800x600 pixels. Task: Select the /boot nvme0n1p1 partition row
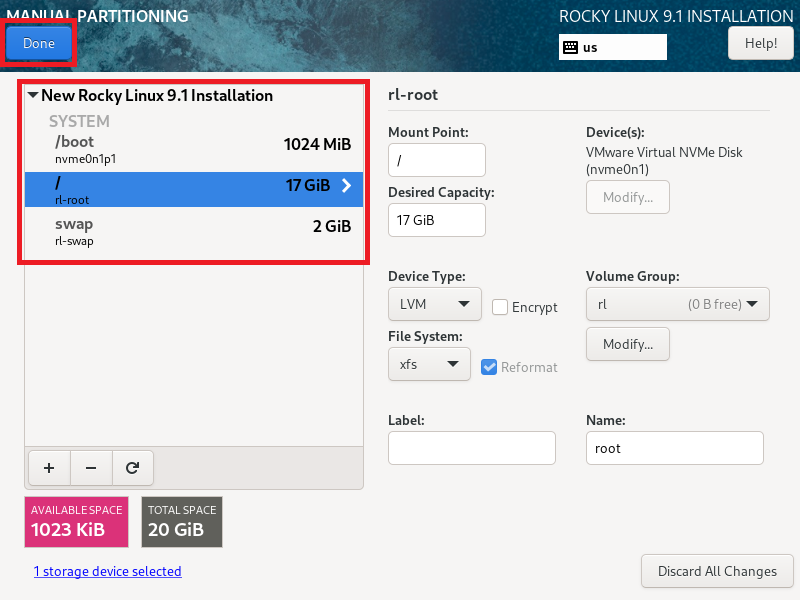point(194,149)
